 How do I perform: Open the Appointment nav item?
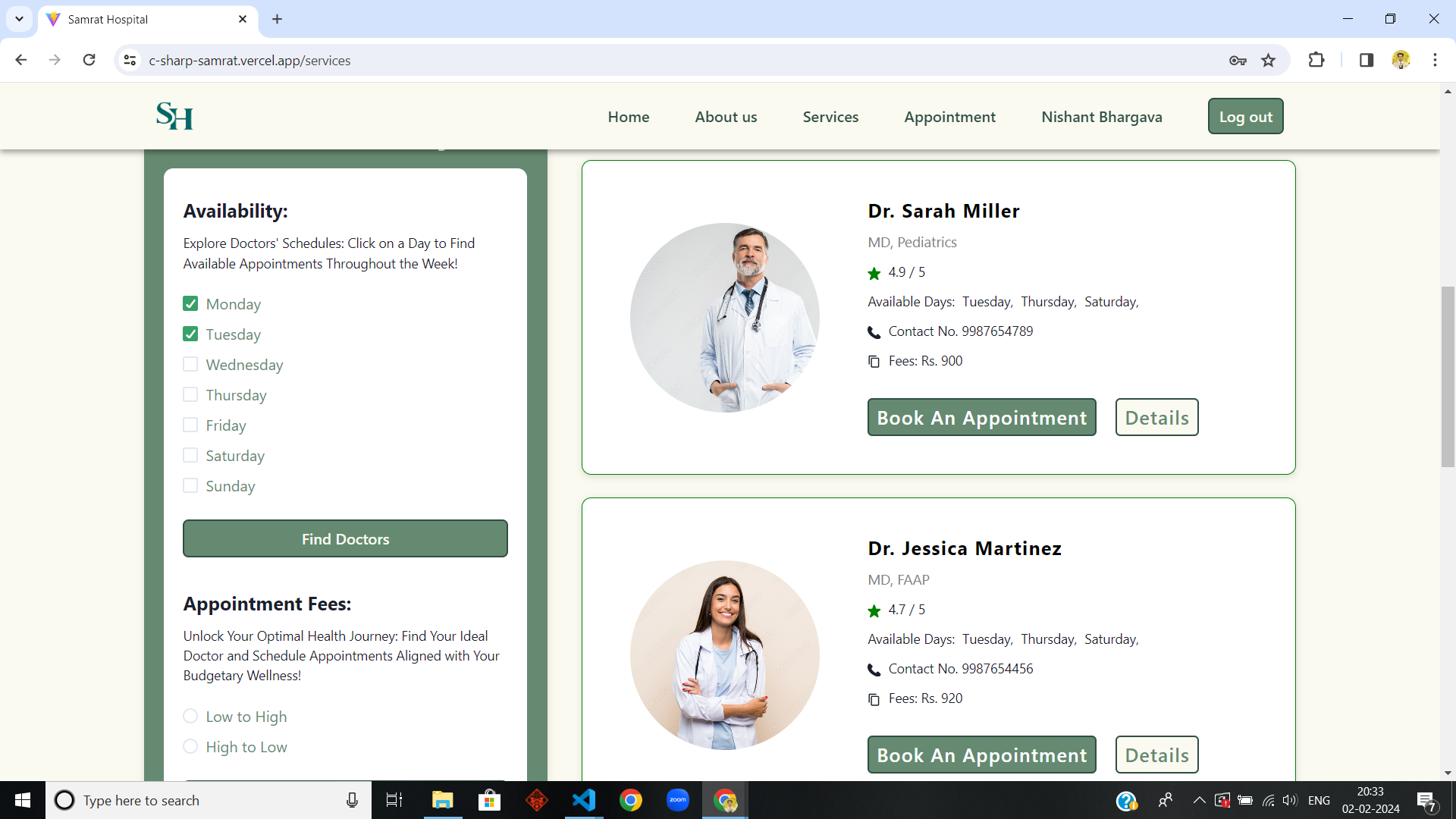949,117
